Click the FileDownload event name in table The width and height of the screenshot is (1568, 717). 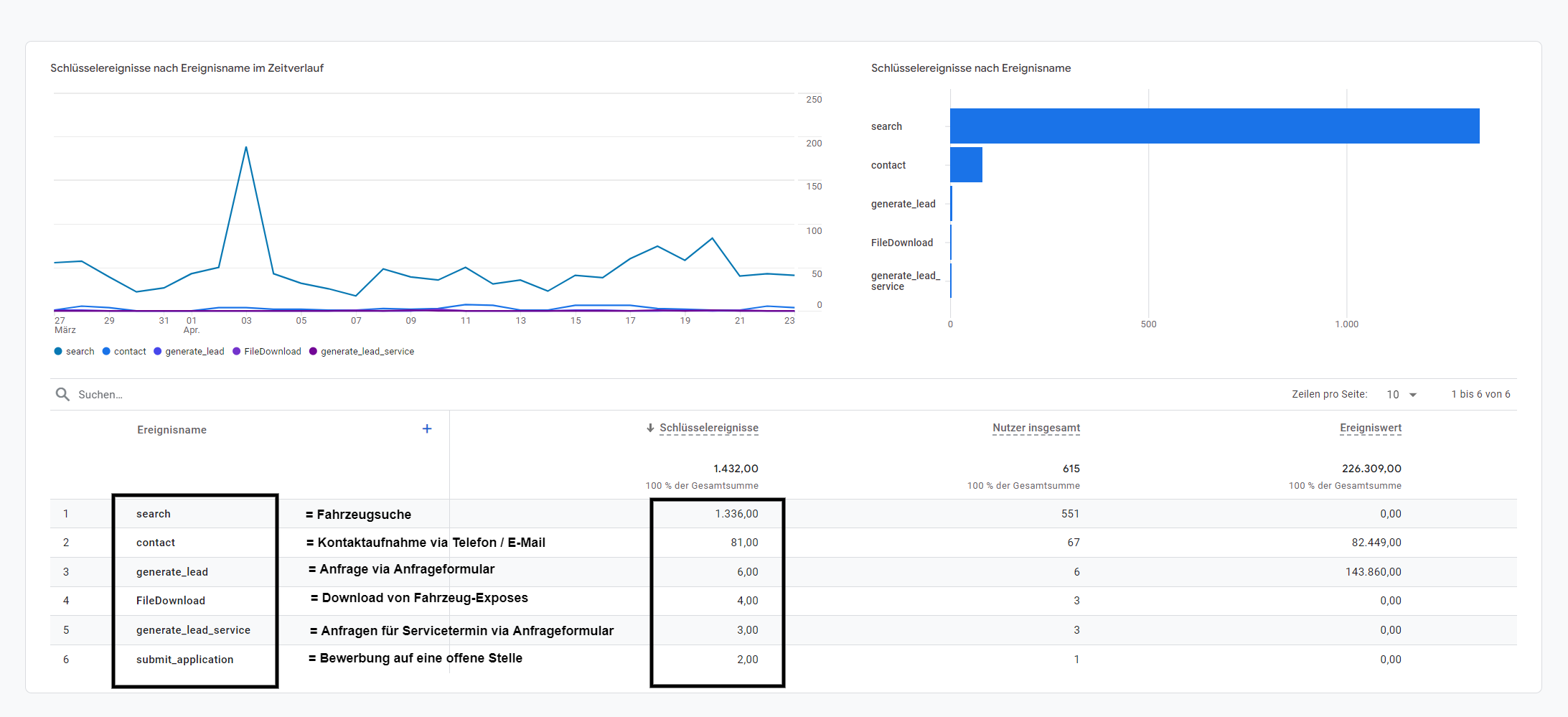[x=171, y=601]
